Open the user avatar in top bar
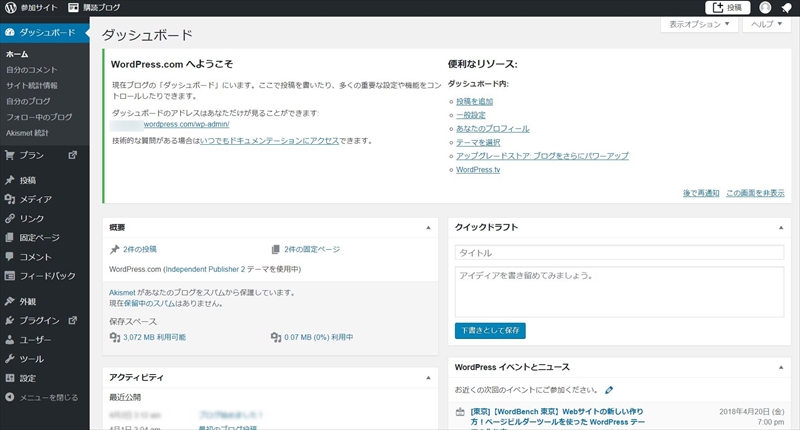Screen dimensions: 800x430 pos(765,8)
